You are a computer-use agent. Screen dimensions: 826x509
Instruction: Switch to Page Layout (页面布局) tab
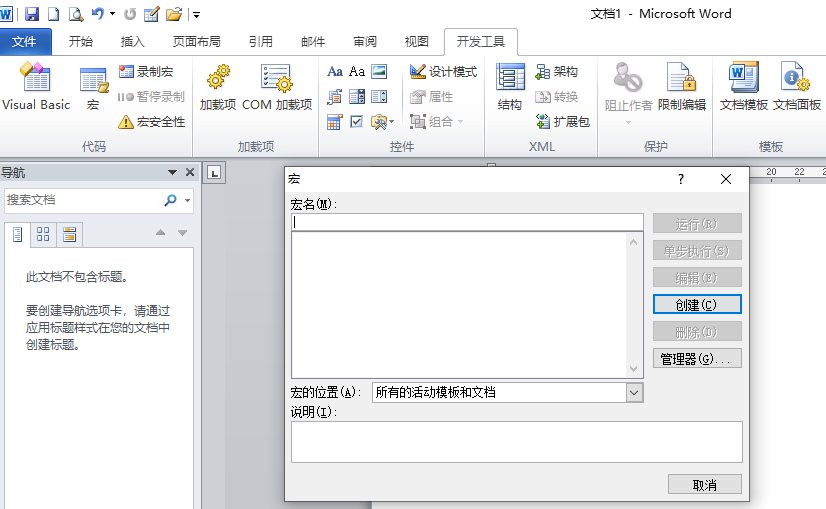click(196, 42)
